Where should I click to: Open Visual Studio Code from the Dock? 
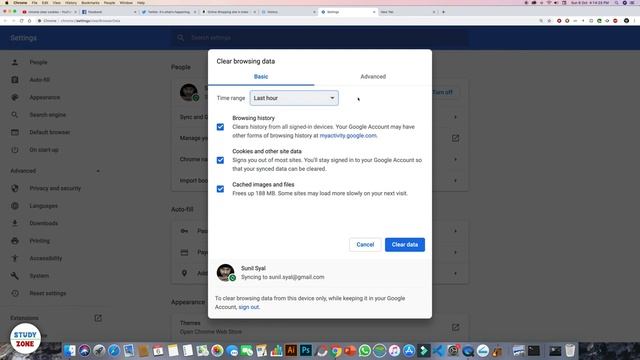[x=438, y=351]
